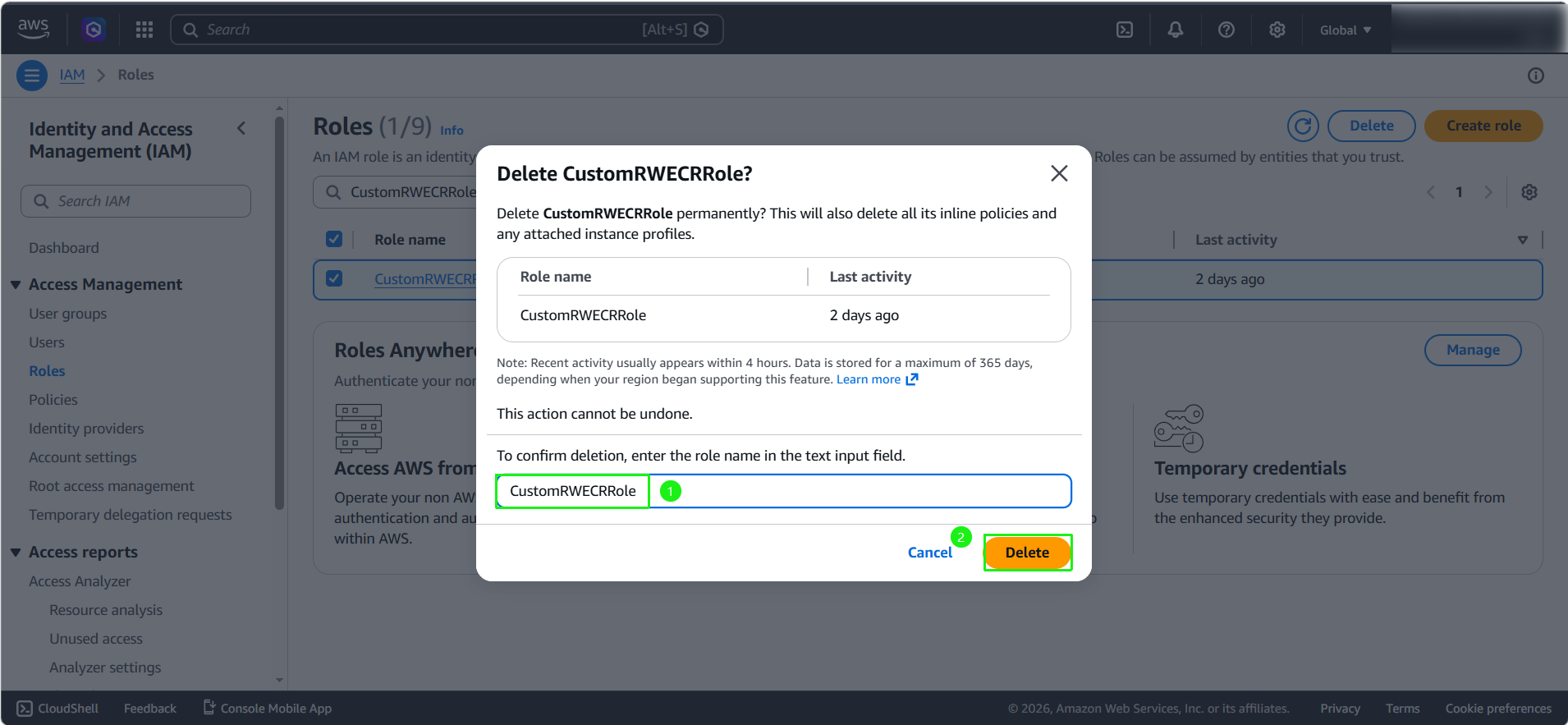Viewport: 1568px width, 725px height.
Task: Open the Roles Info link
Action: (452, 131)
